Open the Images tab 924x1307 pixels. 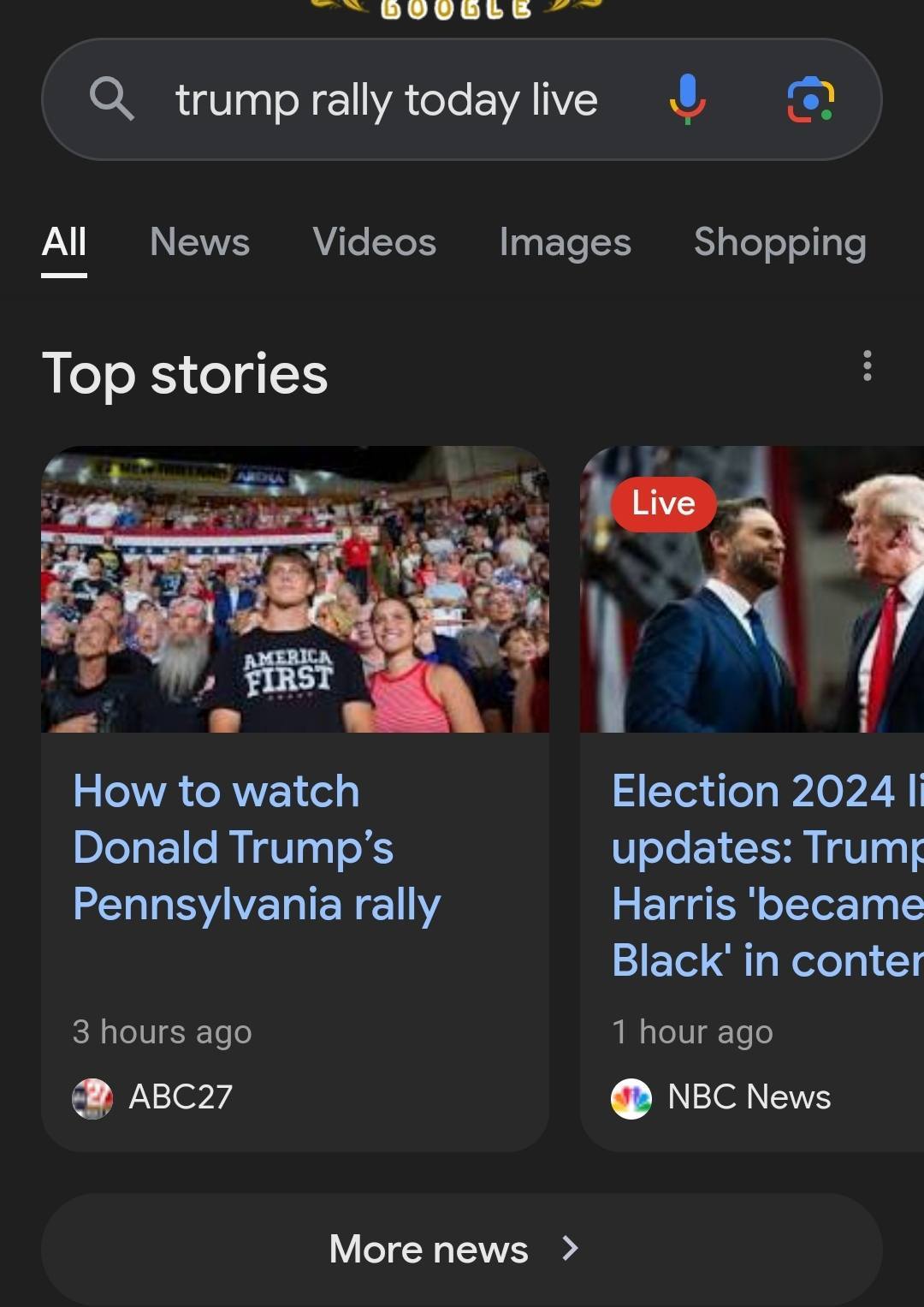click(565, 244)
